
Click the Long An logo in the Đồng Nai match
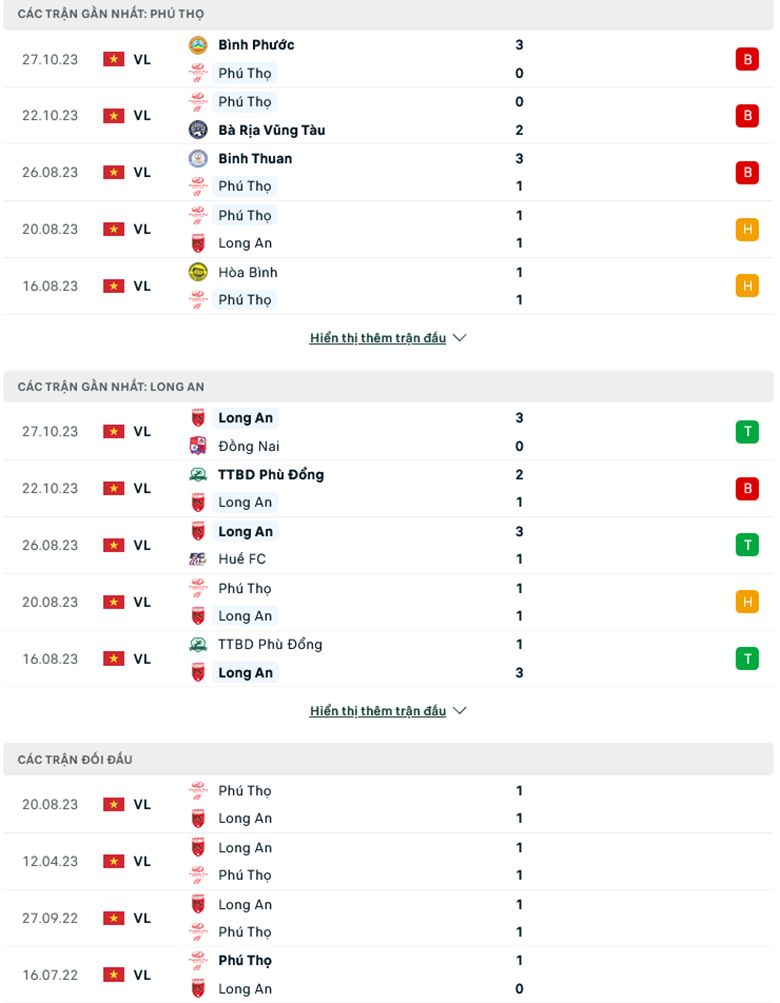197,418
